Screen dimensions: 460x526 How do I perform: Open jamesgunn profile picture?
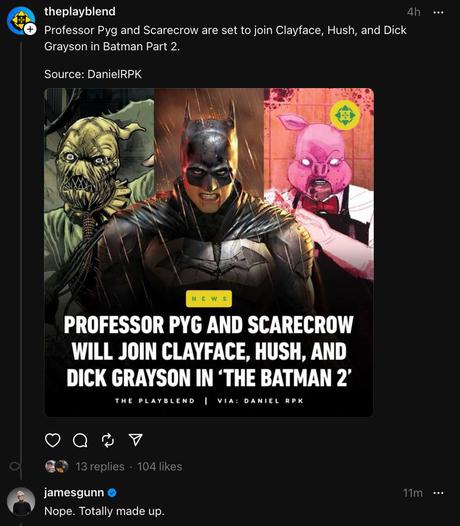[21, 502]
